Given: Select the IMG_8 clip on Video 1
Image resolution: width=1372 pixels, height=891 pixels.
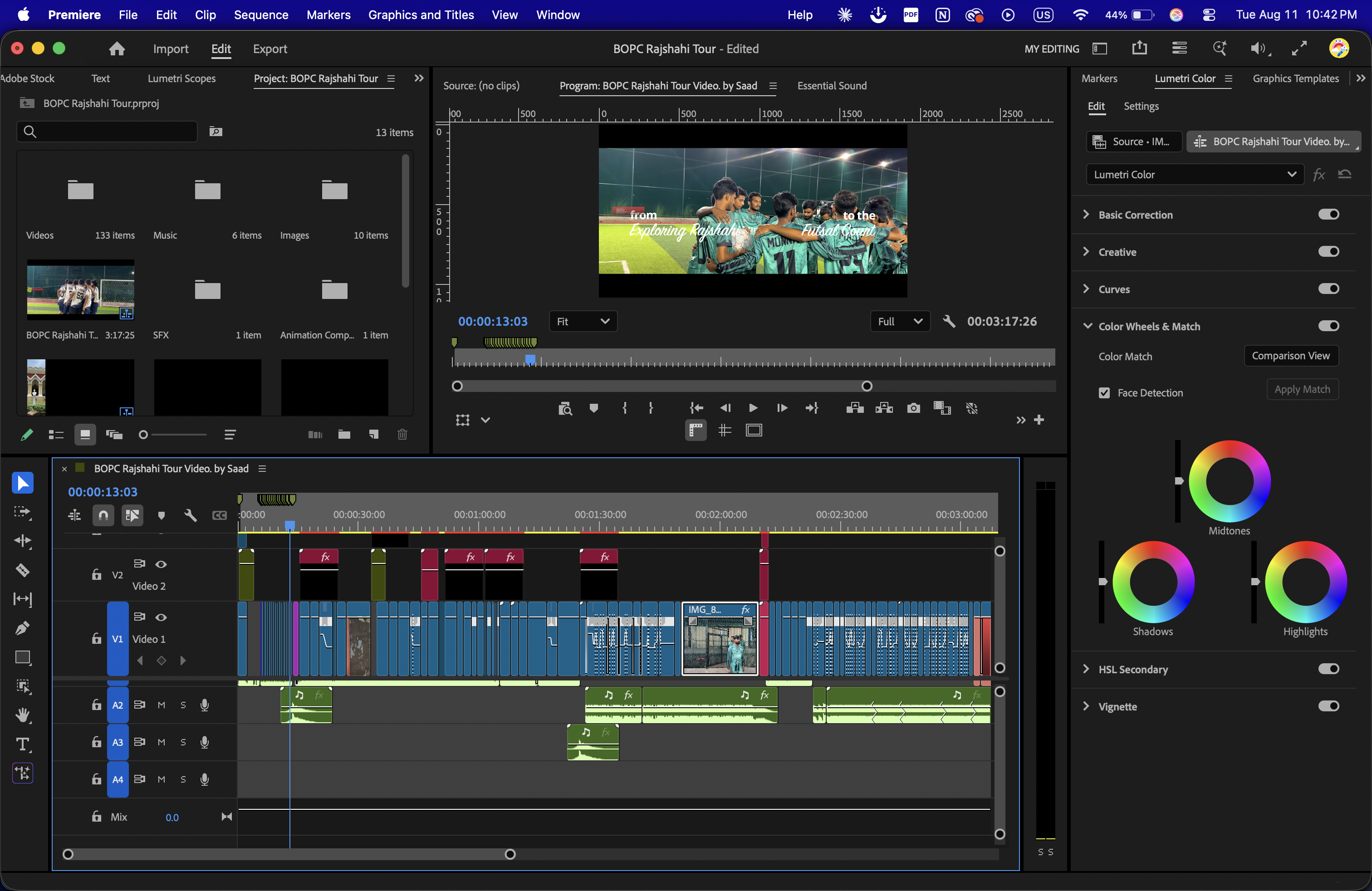Looking at the screenshot, I should (x=720, y=638).
